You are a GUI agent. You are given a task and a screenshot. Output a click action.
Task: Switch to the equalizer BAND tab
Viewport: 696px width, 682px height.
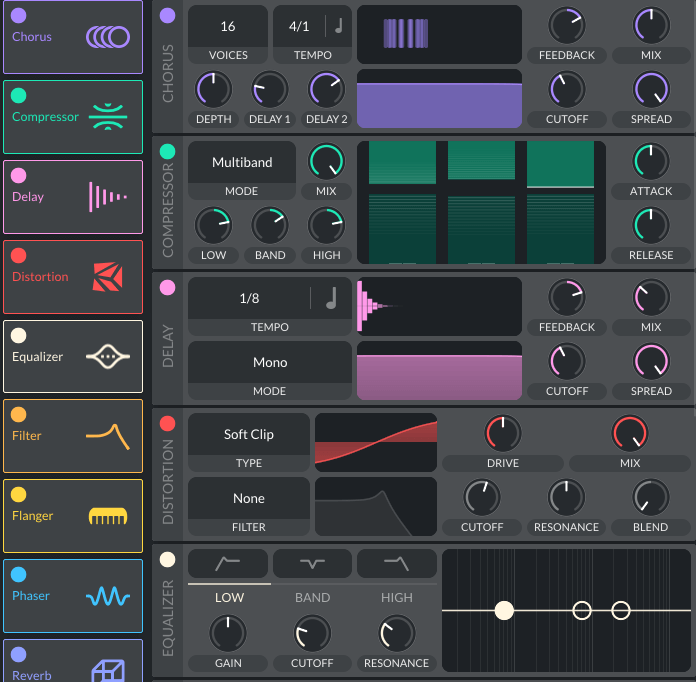313,597
